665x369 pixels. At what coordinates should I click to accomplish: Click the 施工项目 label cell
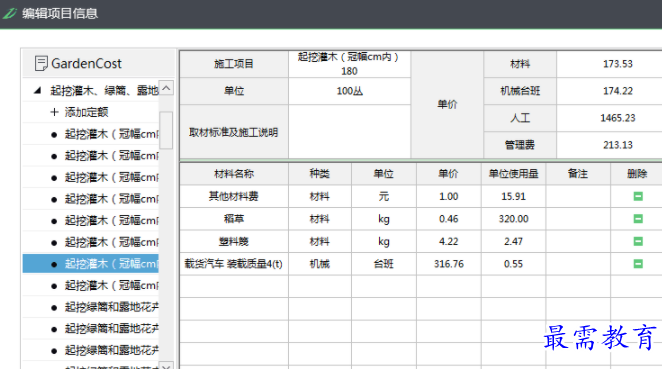click(x=234, y=64)
